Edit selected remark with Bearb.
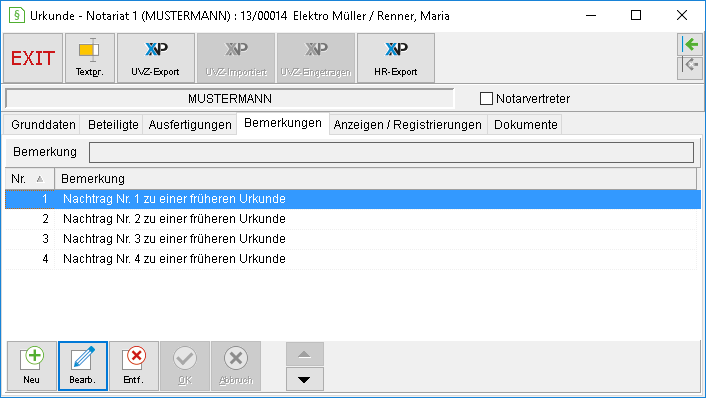The height and width of the screenshot is (398, 706). coord(83,366)
